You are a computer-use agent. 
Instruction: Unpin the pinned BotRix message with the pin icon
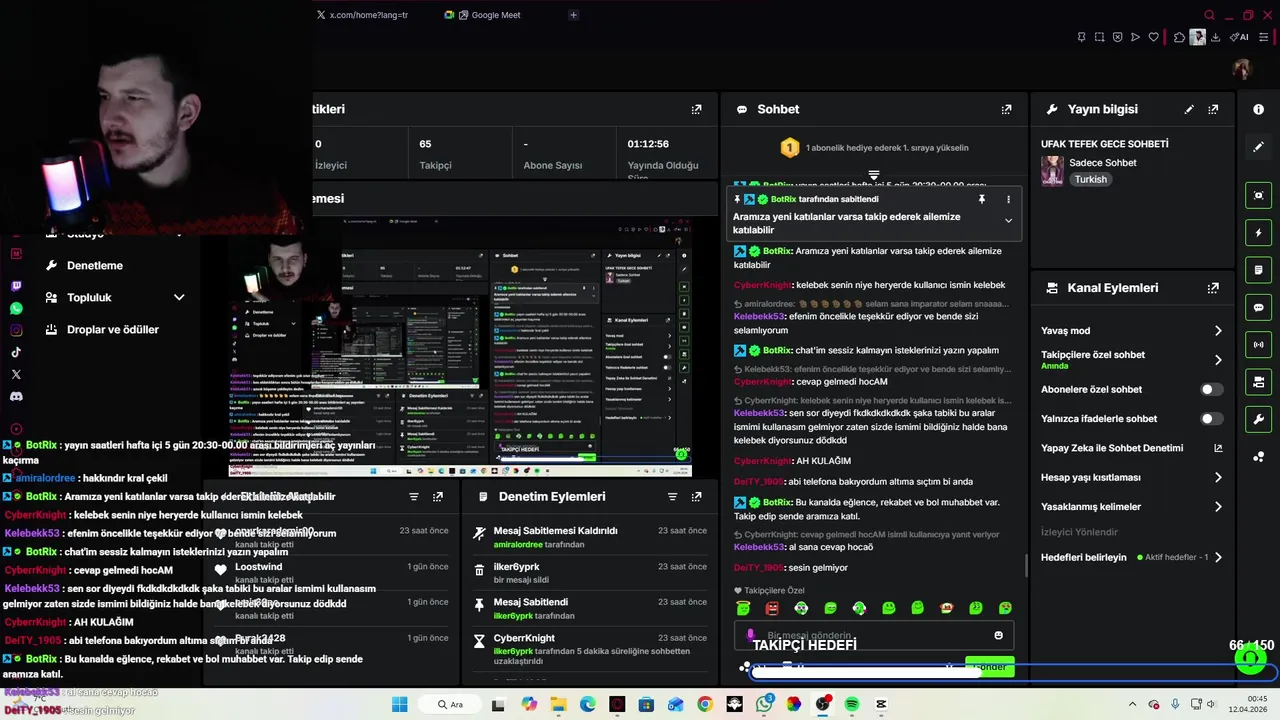pyautogui.click(x=982, y=199)
